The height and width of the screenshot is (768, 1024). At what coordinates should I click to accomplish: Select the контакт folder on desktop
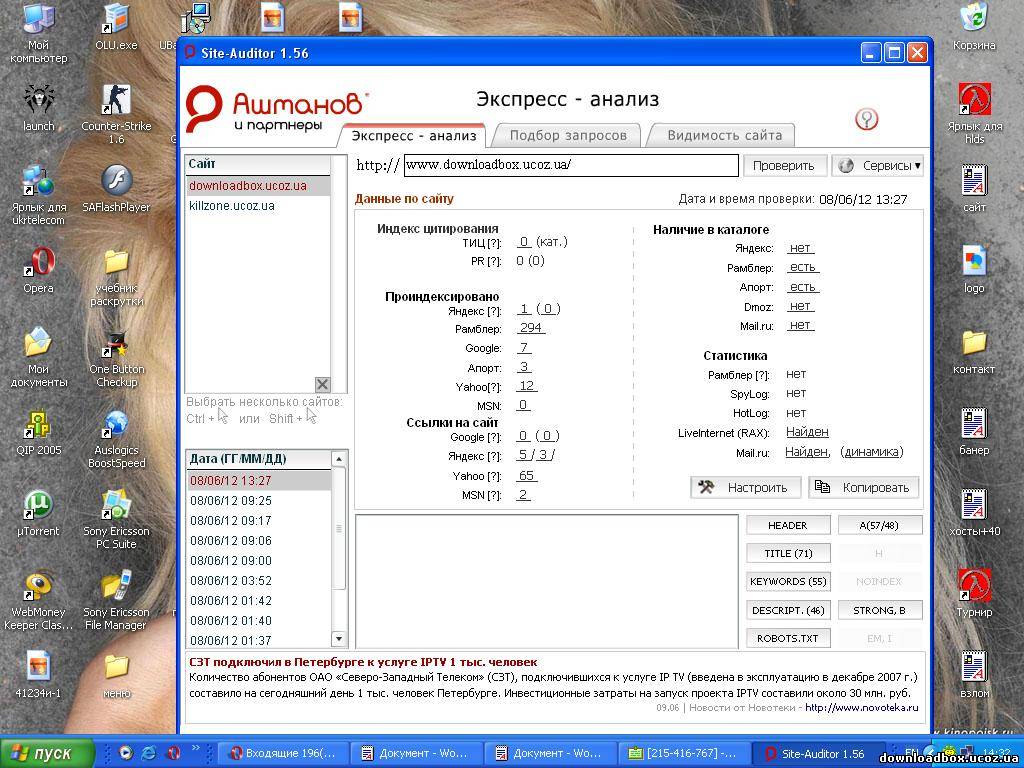click(x=974, y=351)
